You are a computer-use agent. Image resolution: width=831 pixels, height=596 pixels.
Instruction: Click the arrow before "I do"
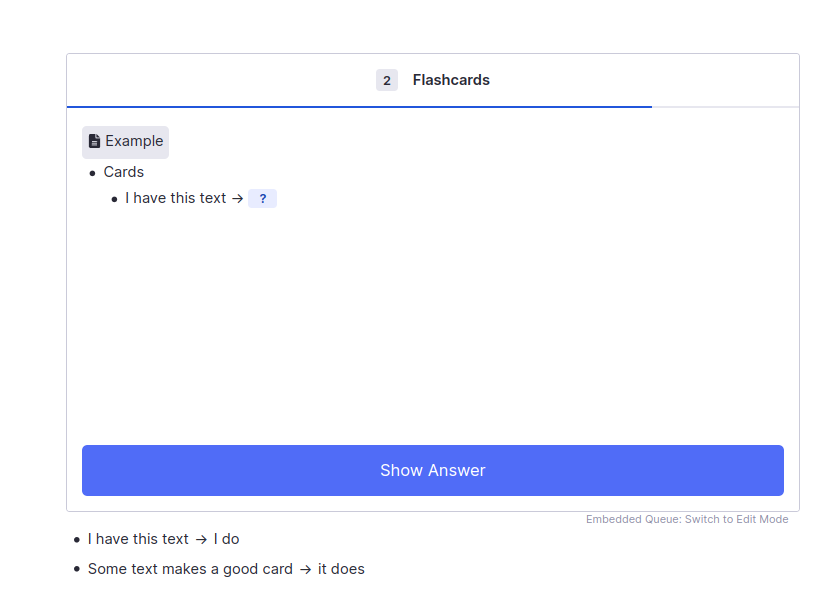click(x=201, y=540)
